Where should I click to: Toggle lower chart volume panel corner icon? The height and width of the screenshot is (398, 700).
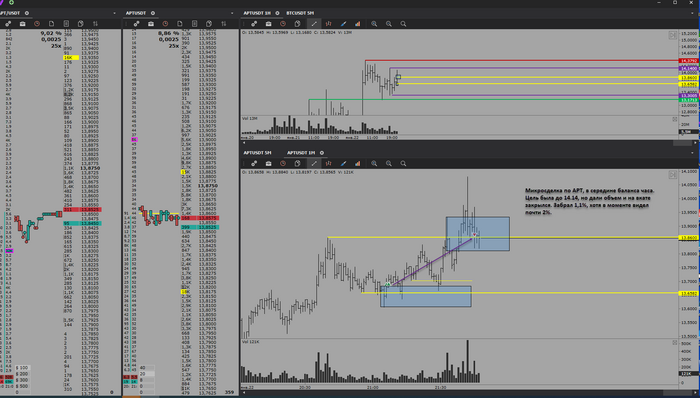point(675,342)
